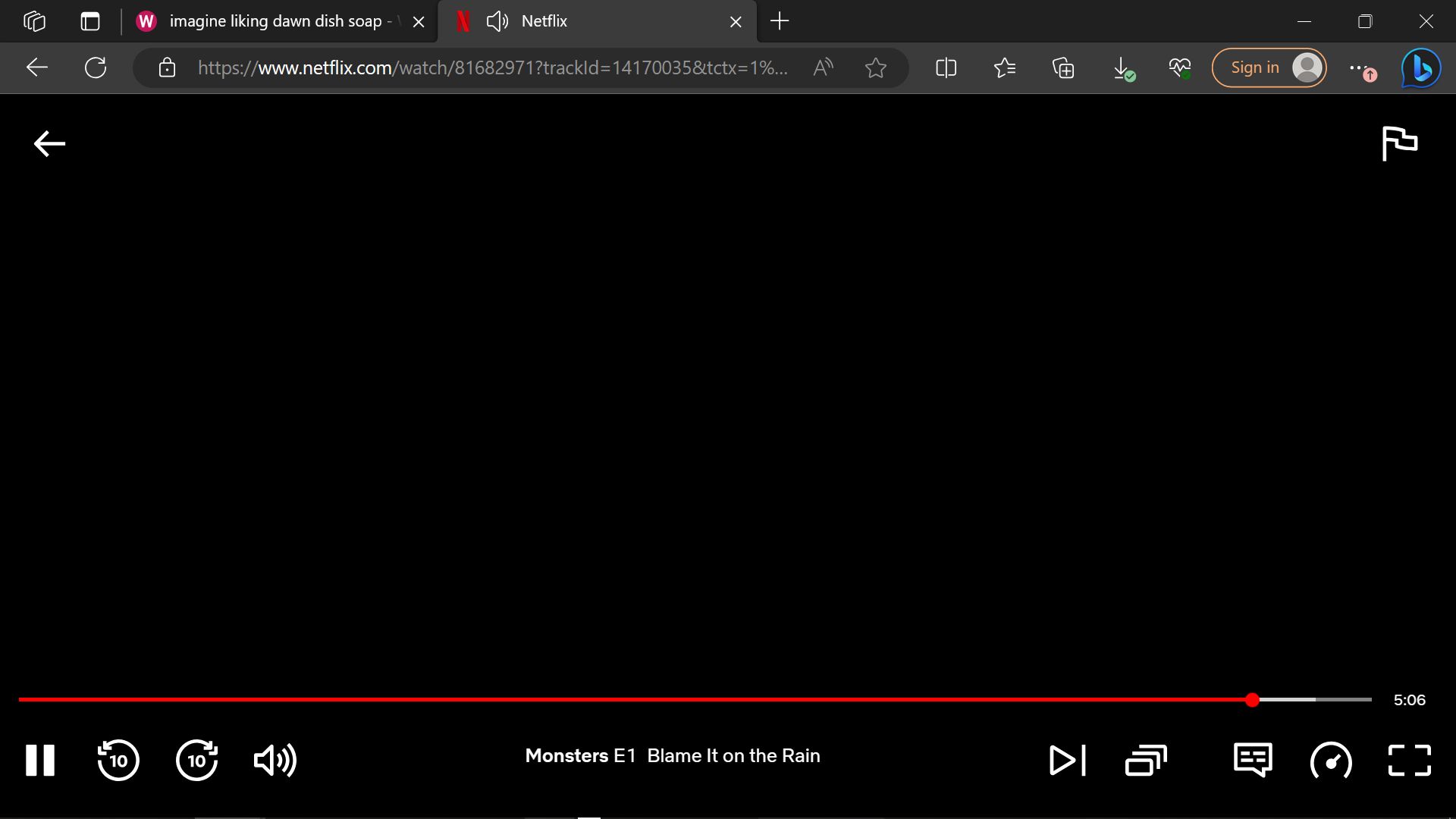Report a problem using flag icon
This screenshot has width=1456, height=819.
point(1399,143)
